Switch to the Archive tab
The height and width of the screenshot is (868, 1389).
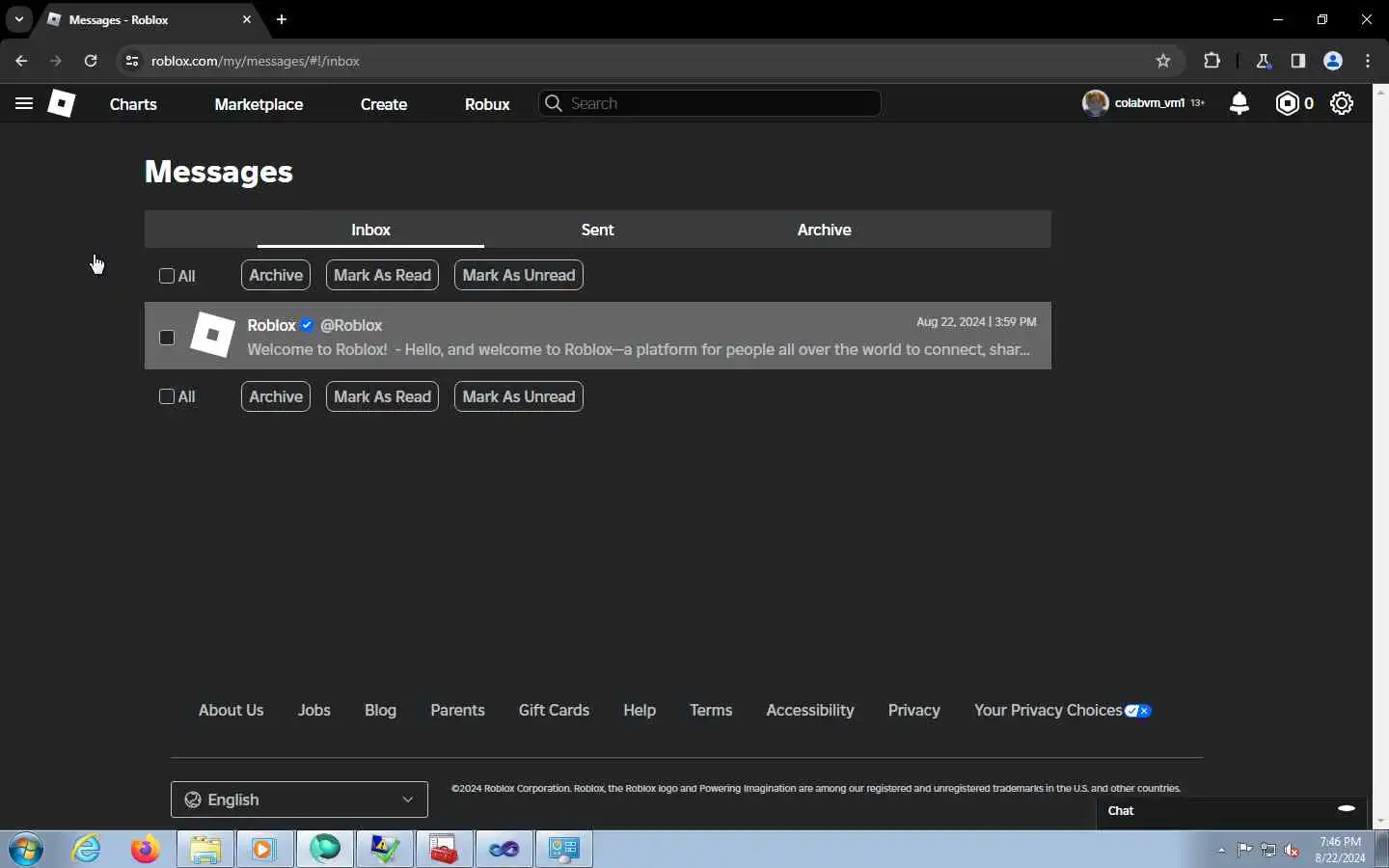coord(824,230)
